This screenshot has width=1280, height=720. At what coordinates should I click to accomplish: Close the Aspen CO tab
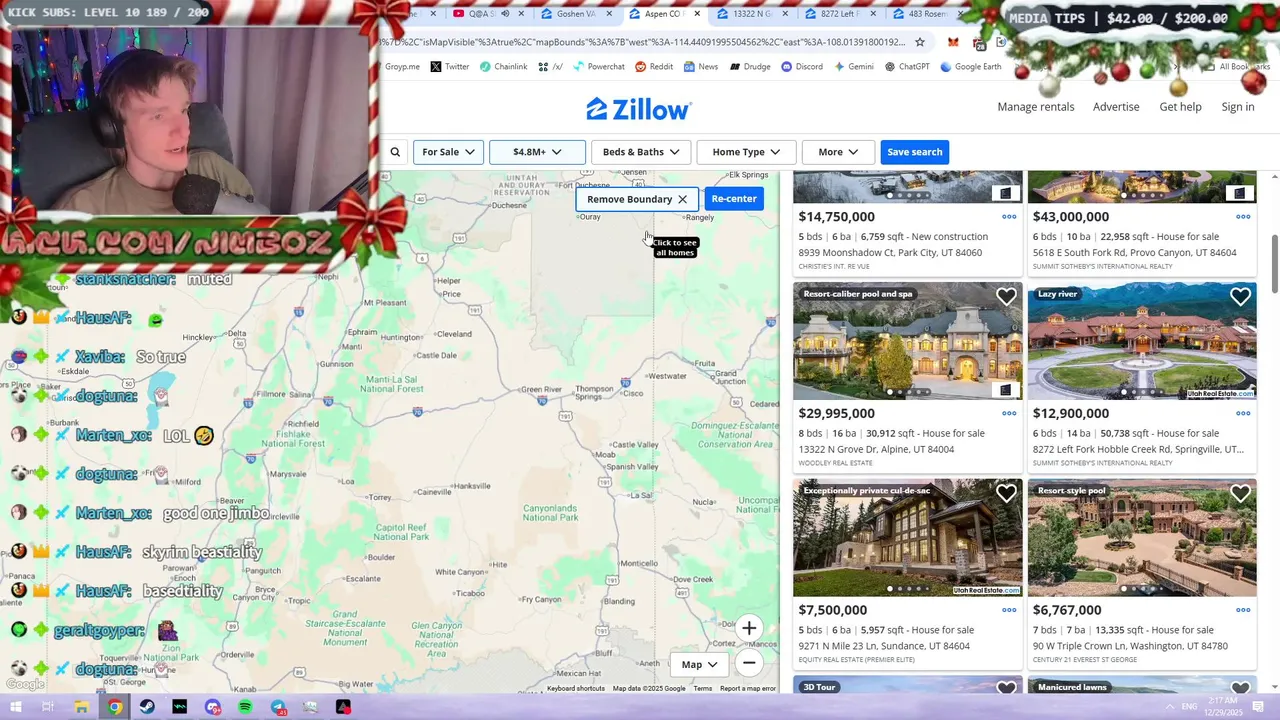click(x=697, y=14)
